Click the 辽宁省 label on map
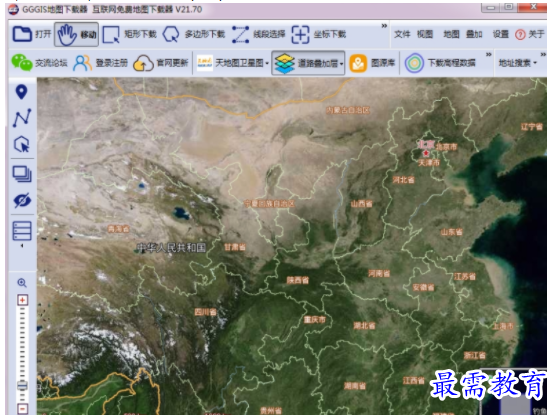554x416 pixels. [x=531, y=127]
